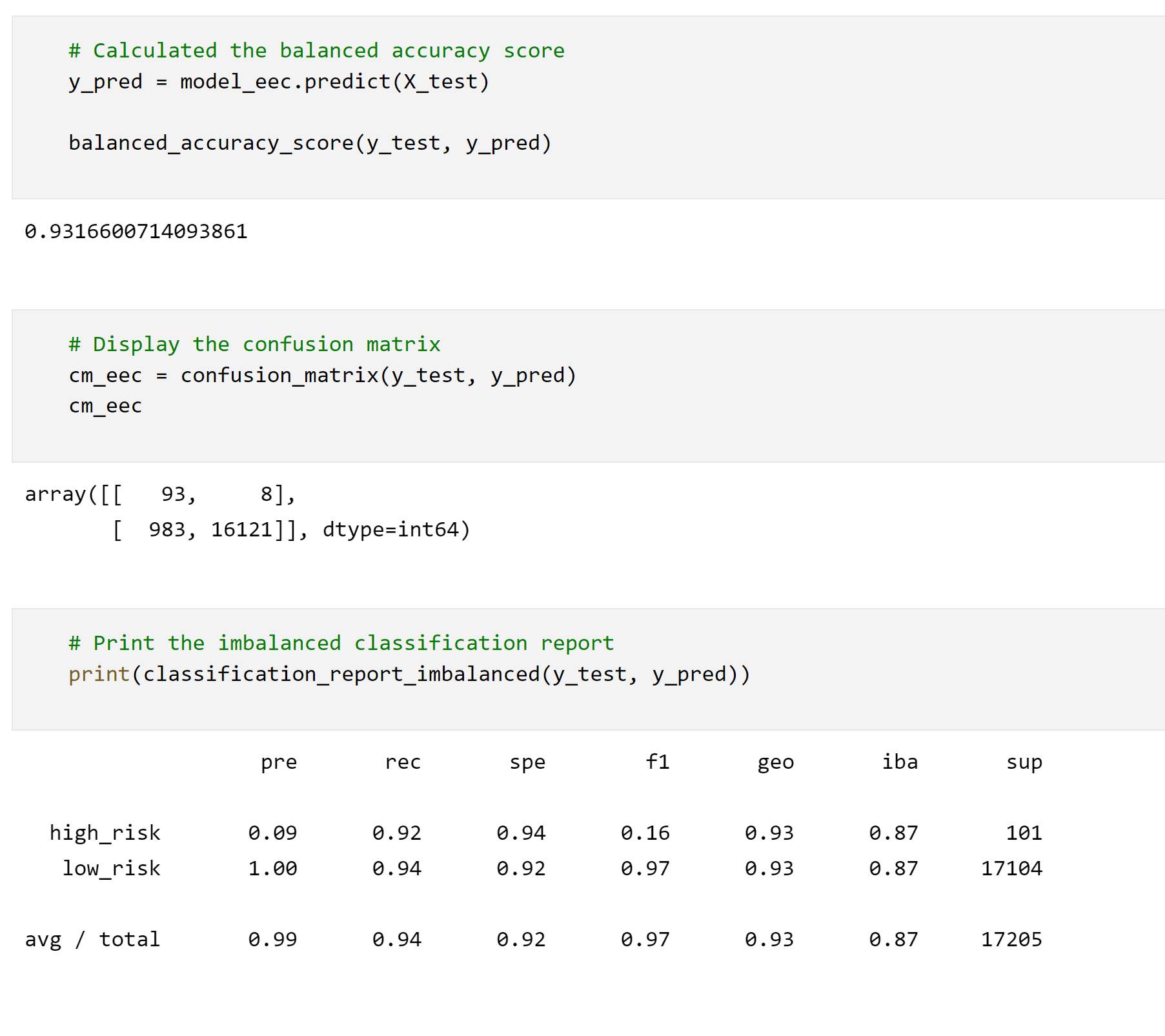The image size is (1165, 1036).
Task: Click the 'rec' column header
Action: coord(403,762)
